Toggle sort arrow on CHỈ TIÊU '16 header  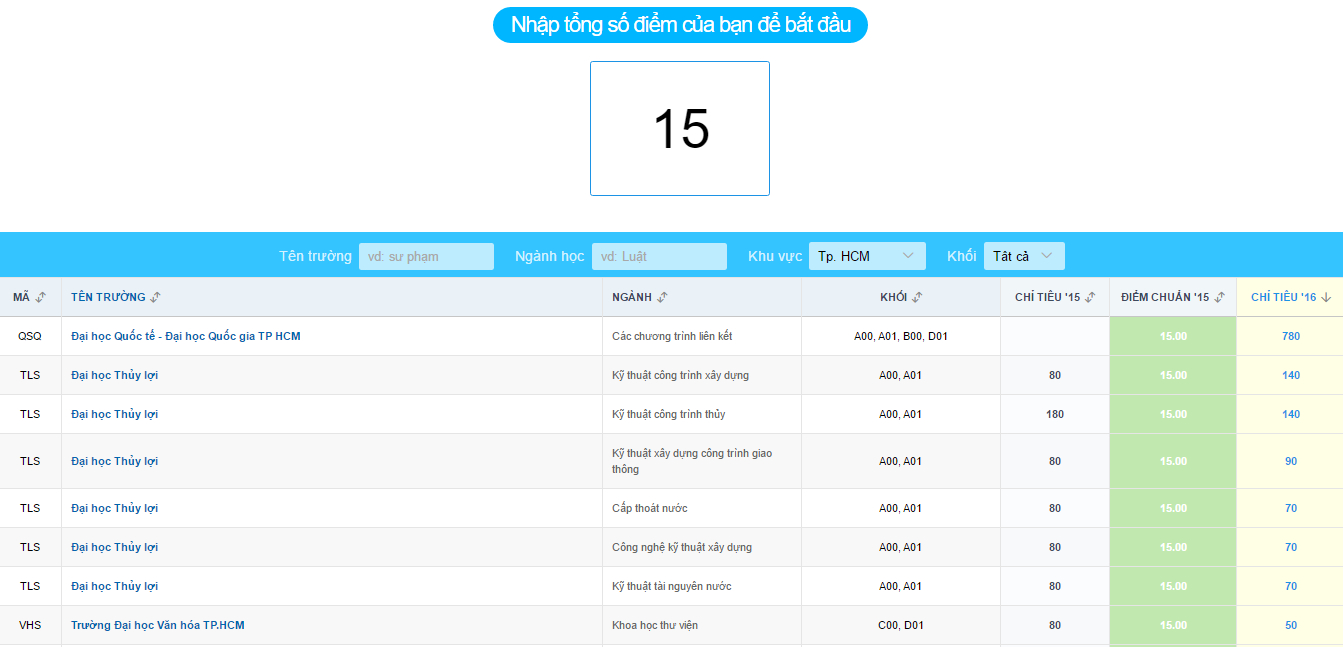tap(1327, 297)
